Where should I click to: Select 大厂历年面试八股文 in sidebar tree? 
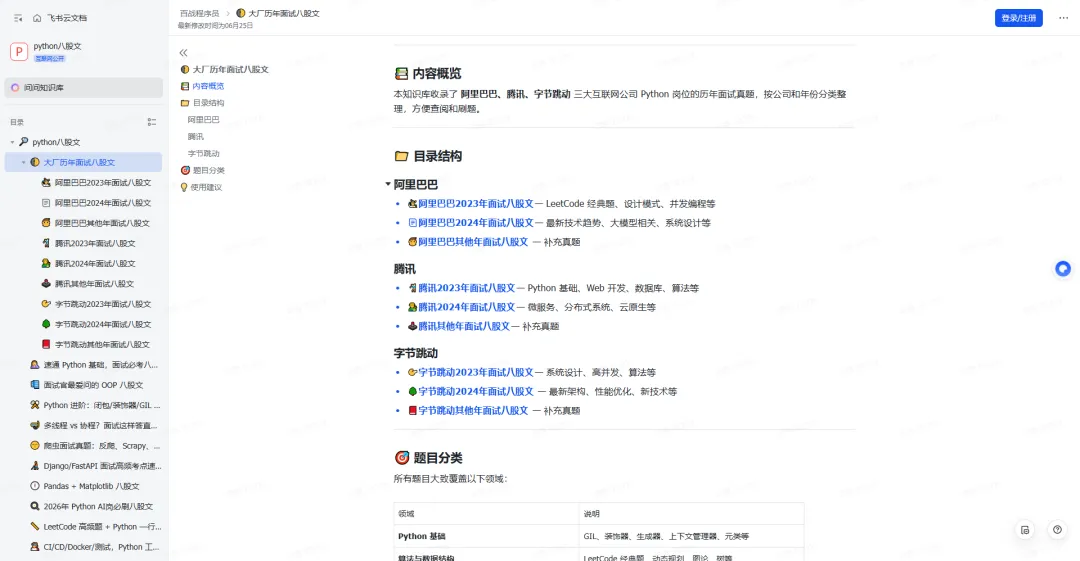(x=83, y=163)
